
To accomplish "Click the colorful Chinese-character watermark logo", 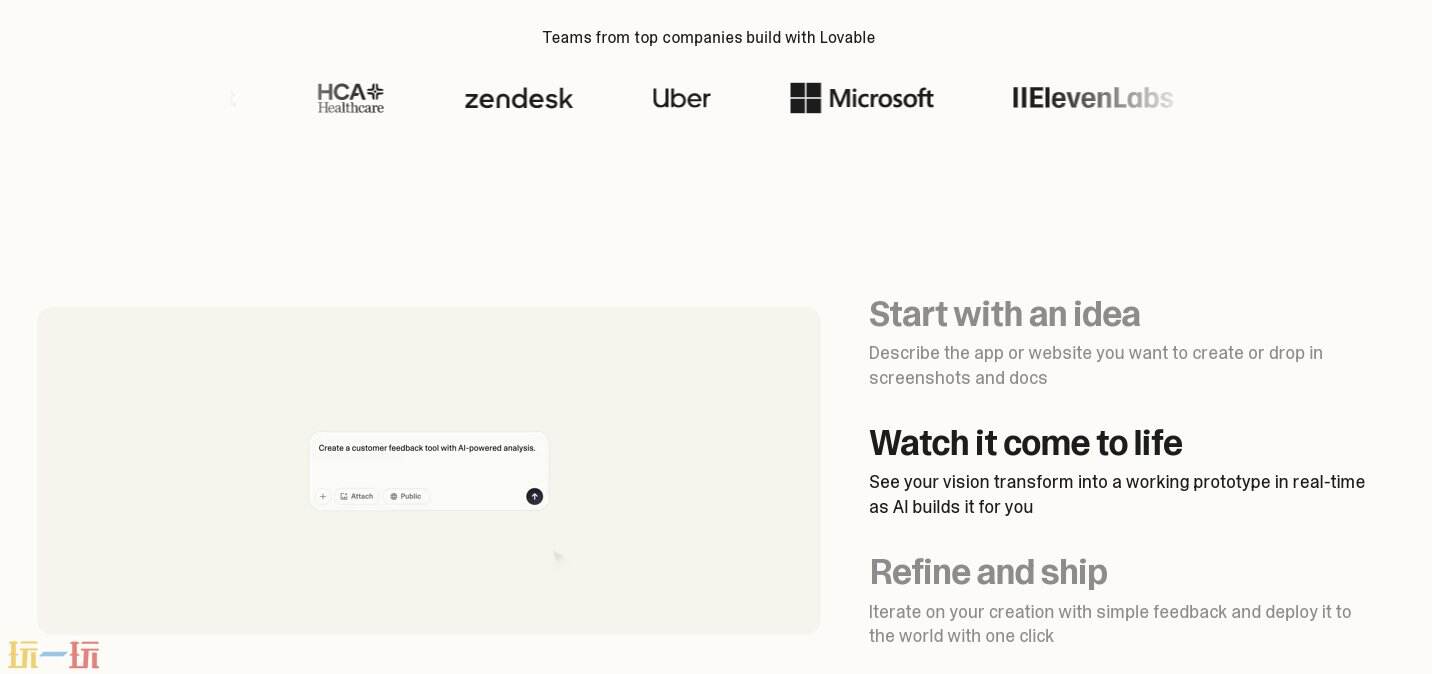I will [54, 655].
